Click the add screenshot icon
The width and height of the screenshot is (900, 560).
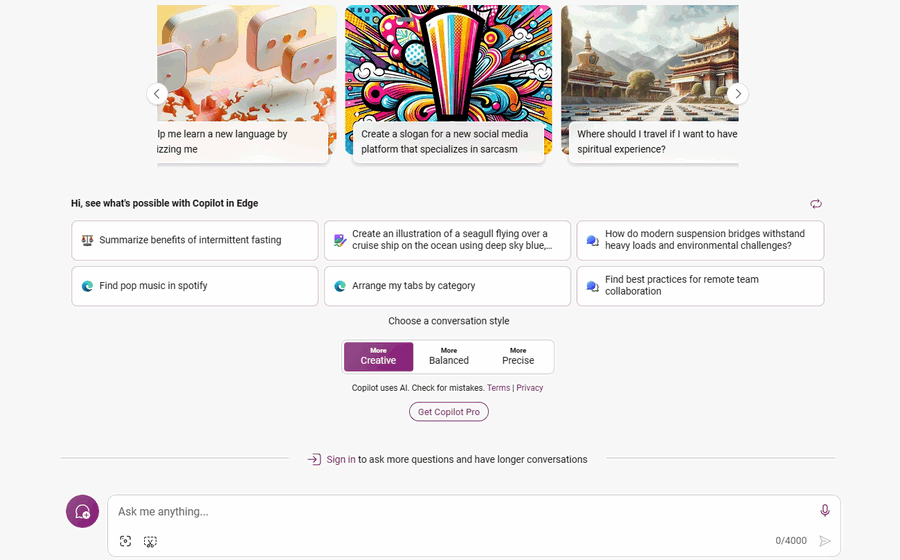150,541
